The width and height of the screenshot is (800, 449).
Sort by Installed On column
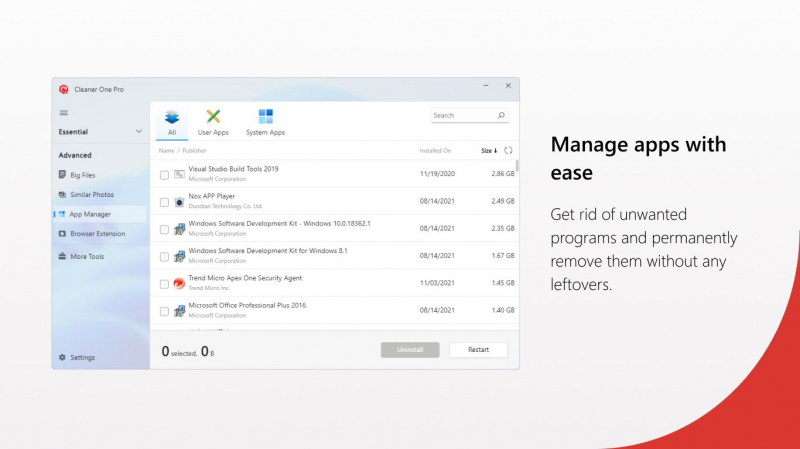(435, 151)
